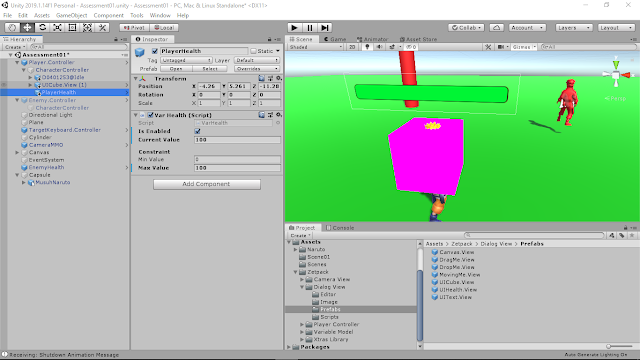
Task: Switch to the Game tab
Action: point(335,39)
